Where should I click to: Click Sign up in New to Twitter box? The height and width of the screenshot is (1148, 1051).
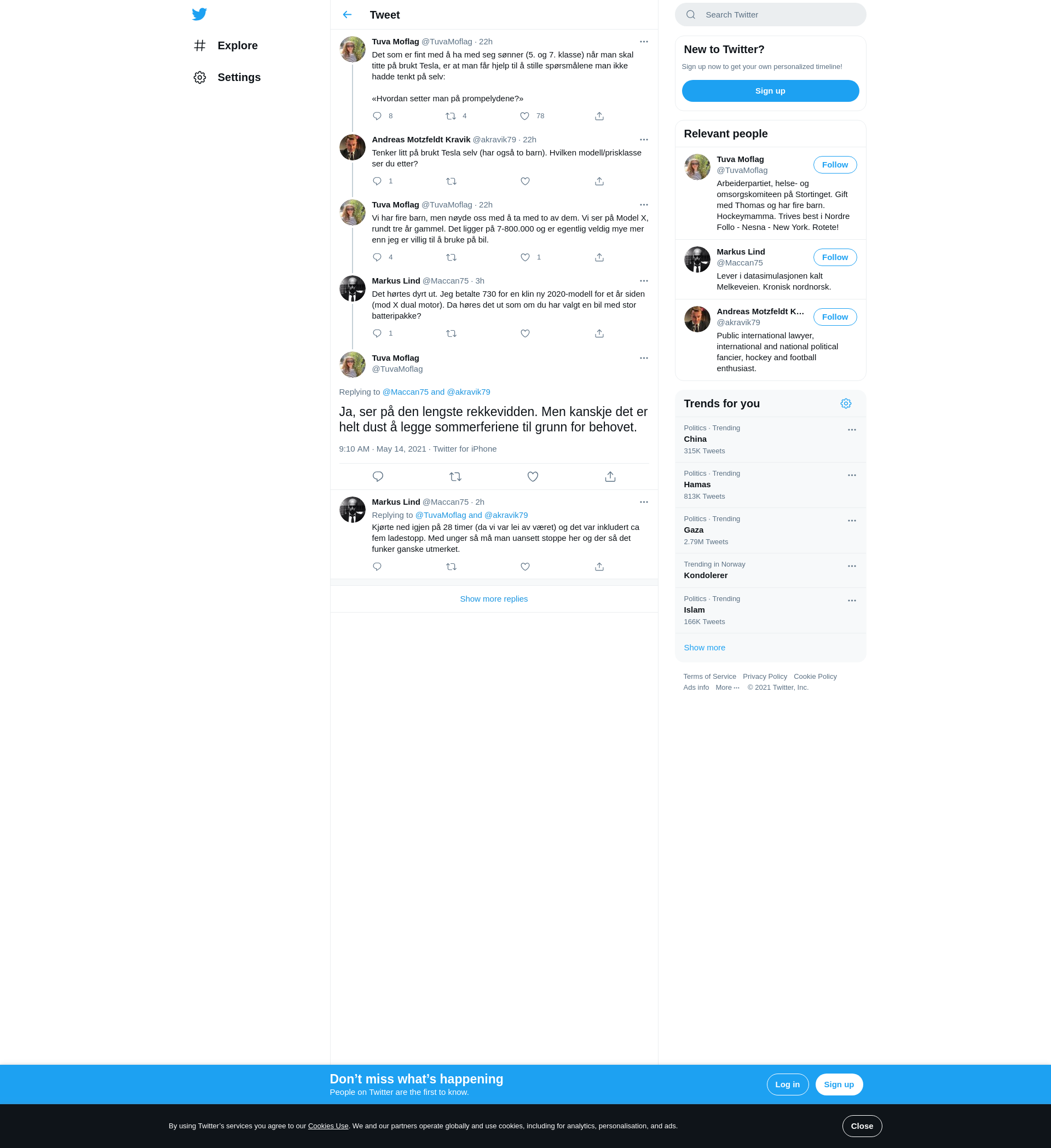pos(770,91)
